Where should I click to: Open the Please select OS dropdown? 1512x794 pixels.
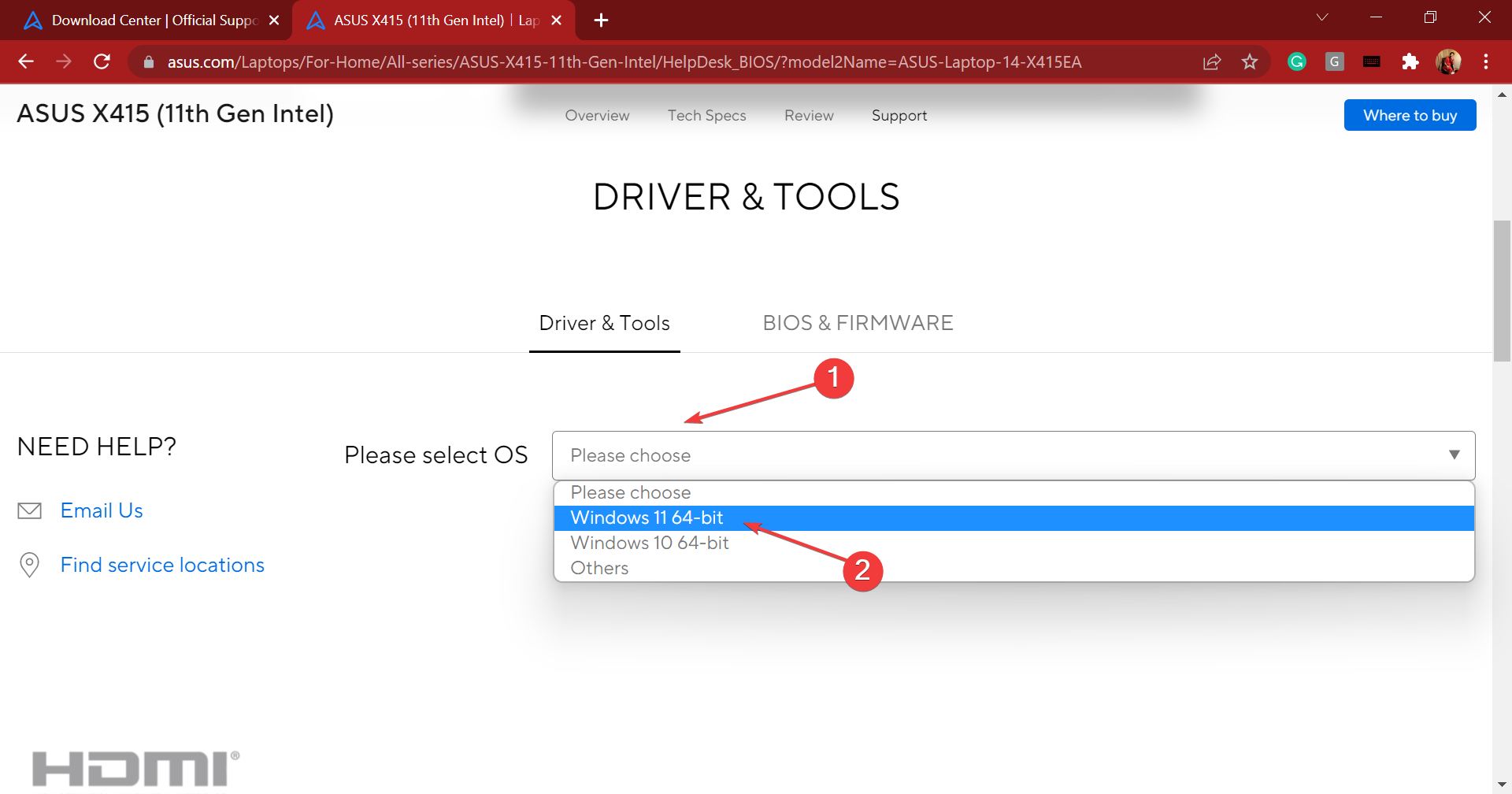pyautogui.click(x=1014, y=455)
